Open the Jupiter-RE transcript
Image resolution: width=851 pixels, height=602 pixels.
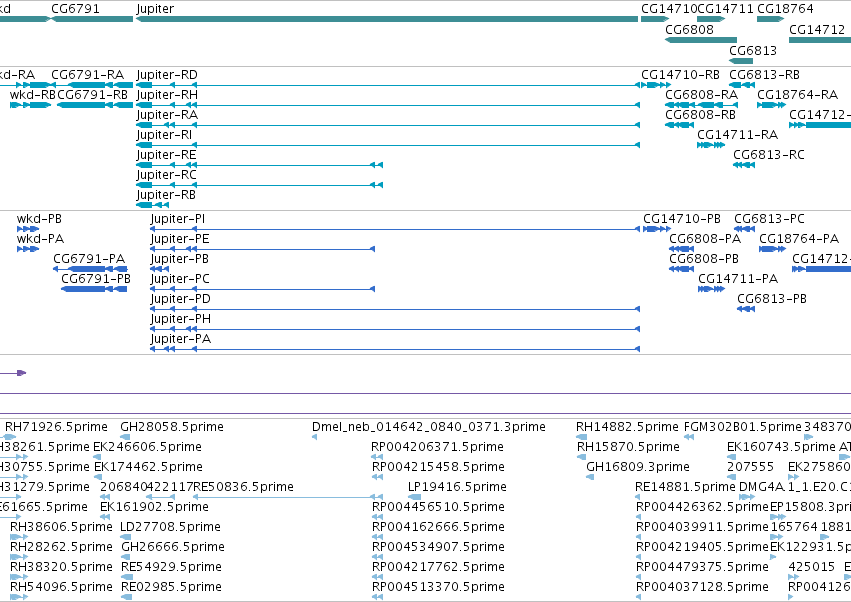point(259,165)
